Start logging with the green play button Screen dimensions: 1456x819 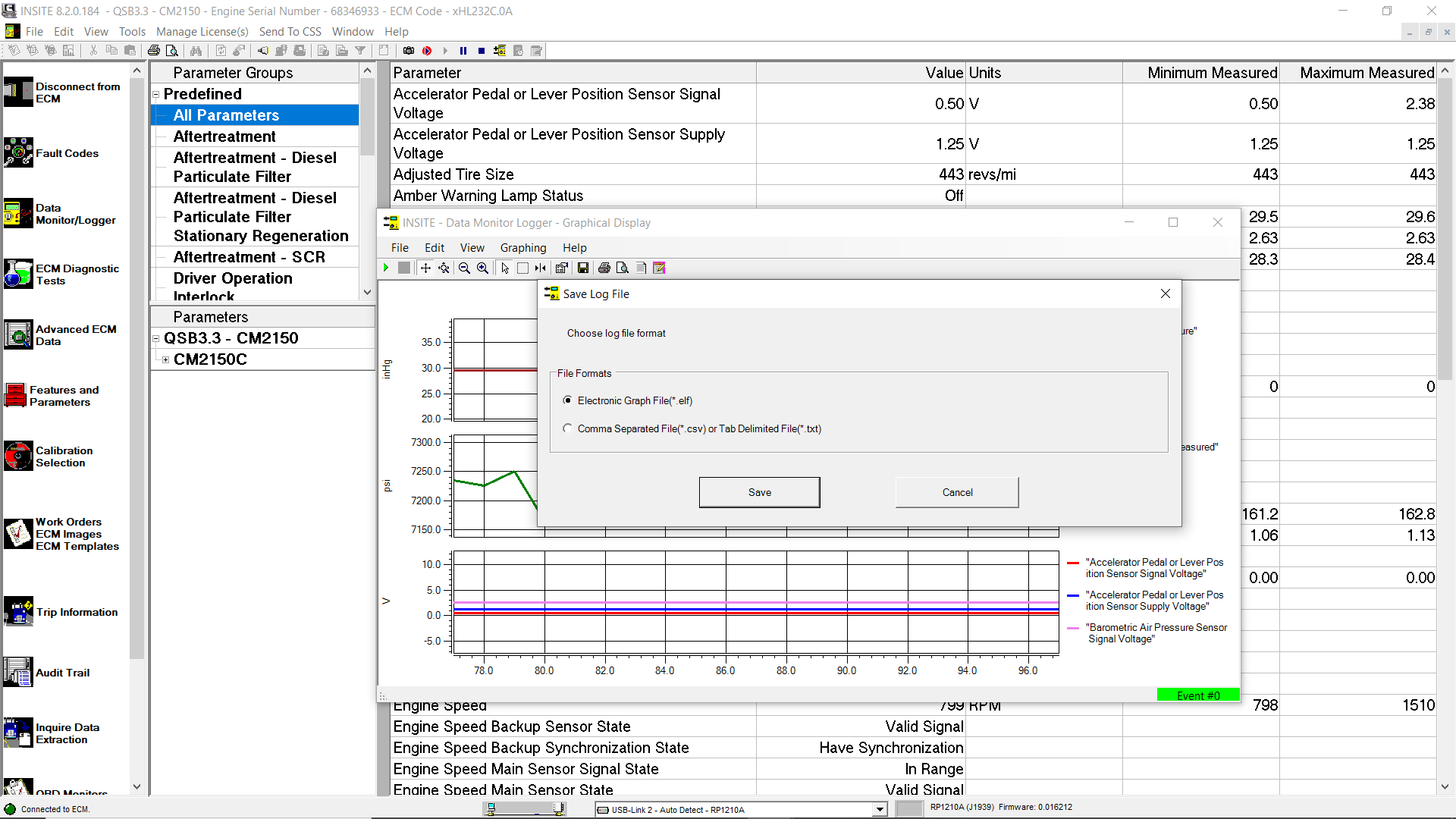386,268
